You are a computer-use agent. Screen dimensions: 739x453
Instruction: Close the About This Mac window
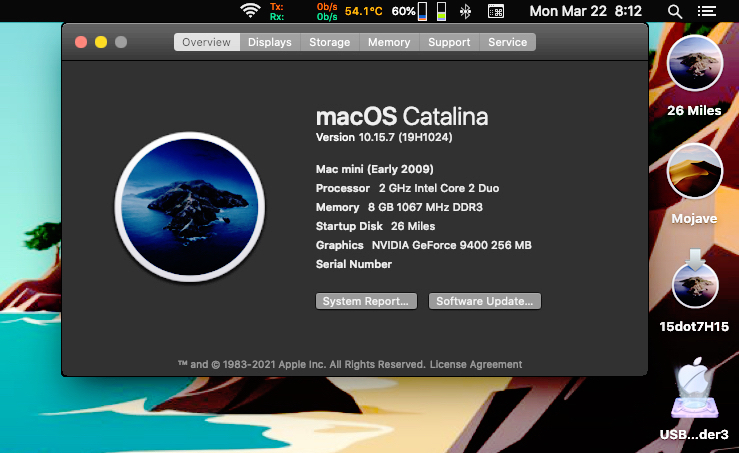(81, 42)
